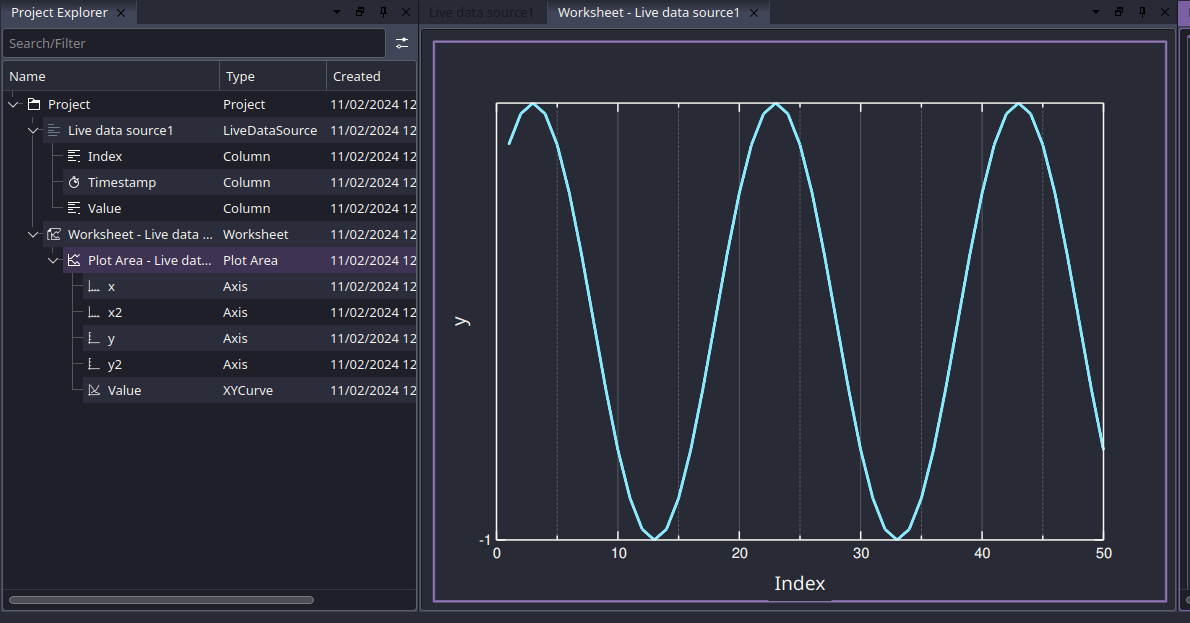Screen dimensions: 1190x623
Task: Click the axis icon next to y2
Action: (92, 364)
